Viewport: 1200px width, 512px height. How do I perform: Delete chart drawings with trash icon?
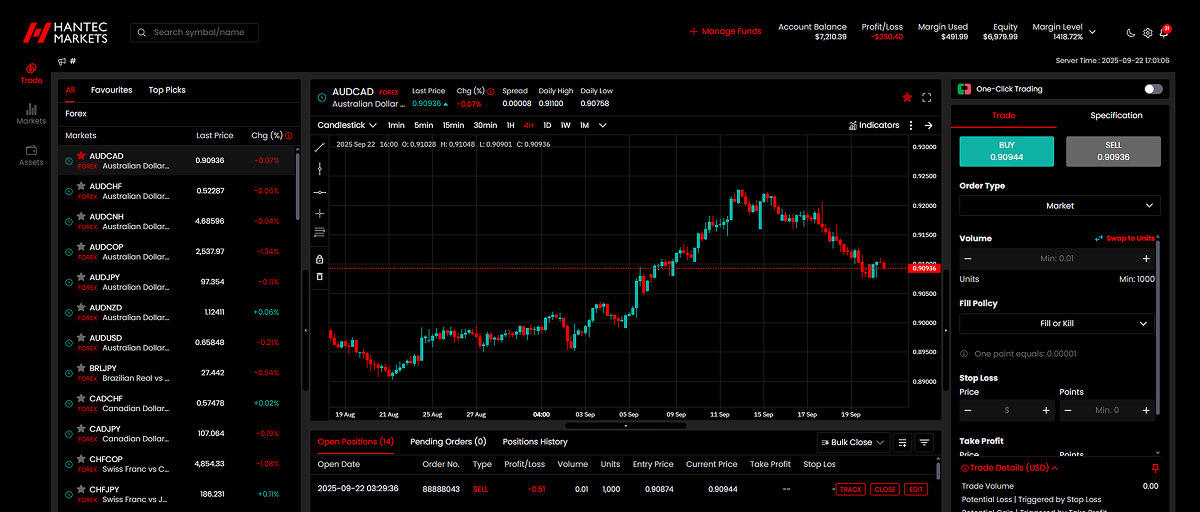pos(320,276)
